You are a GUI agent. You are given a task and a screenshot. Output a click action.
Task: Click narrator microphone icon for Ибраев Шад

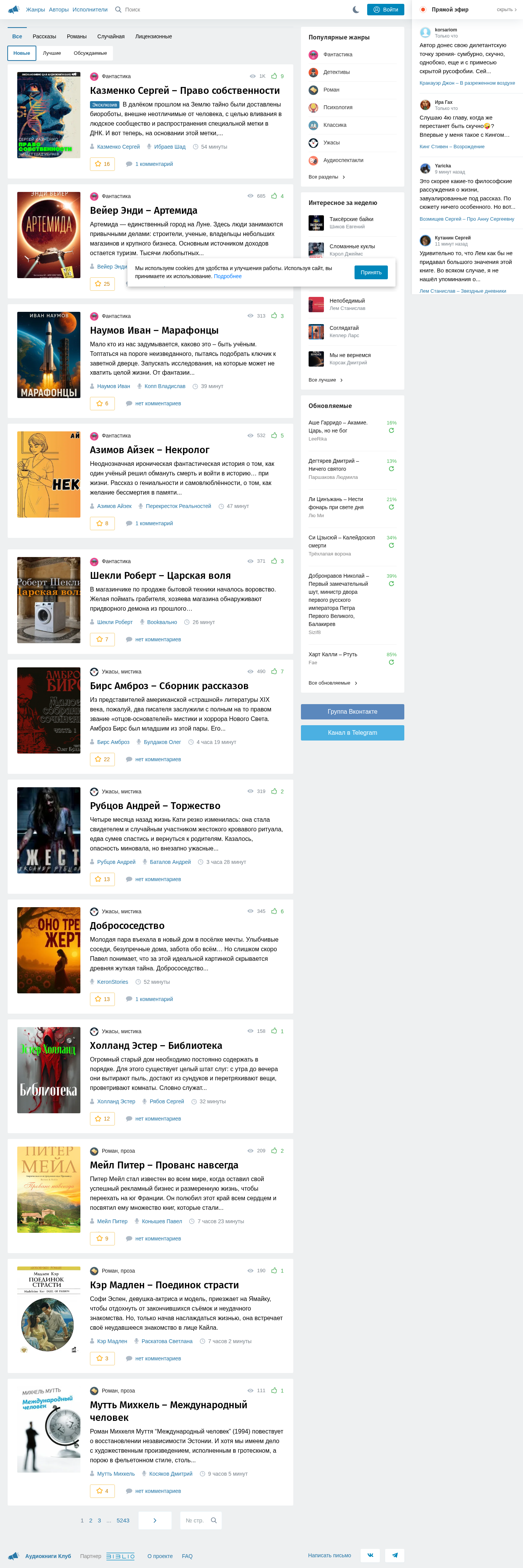coord(150,147)
